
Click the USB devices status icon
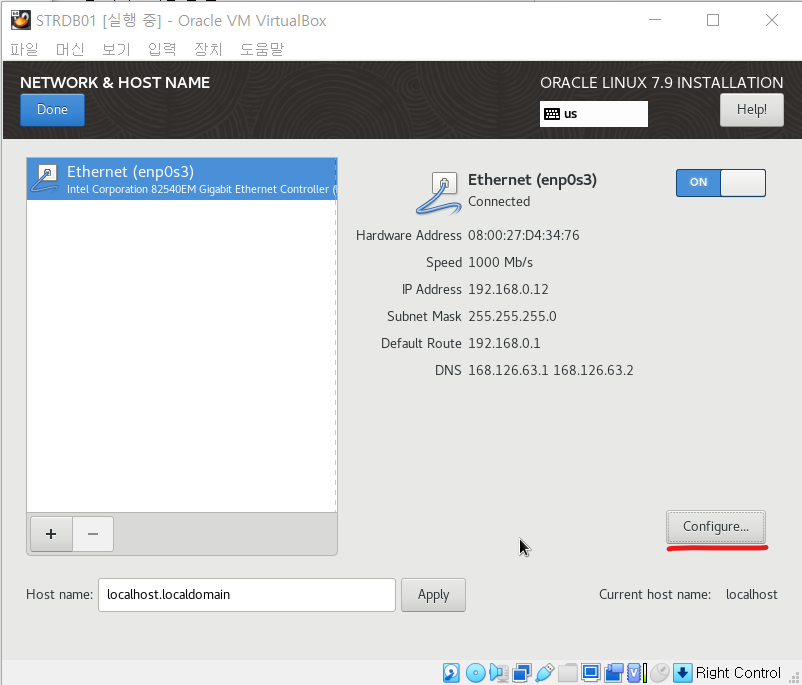(545, 672)
